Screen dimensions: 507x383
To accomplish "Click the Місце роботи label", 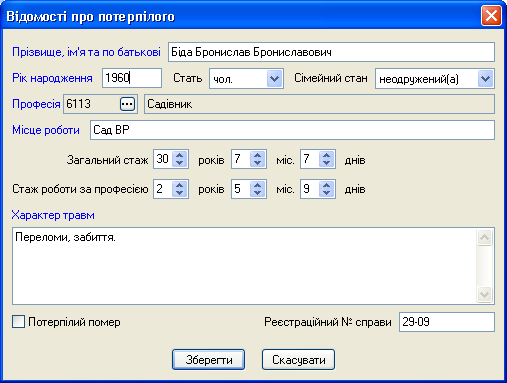I will [x=46, y=130].
